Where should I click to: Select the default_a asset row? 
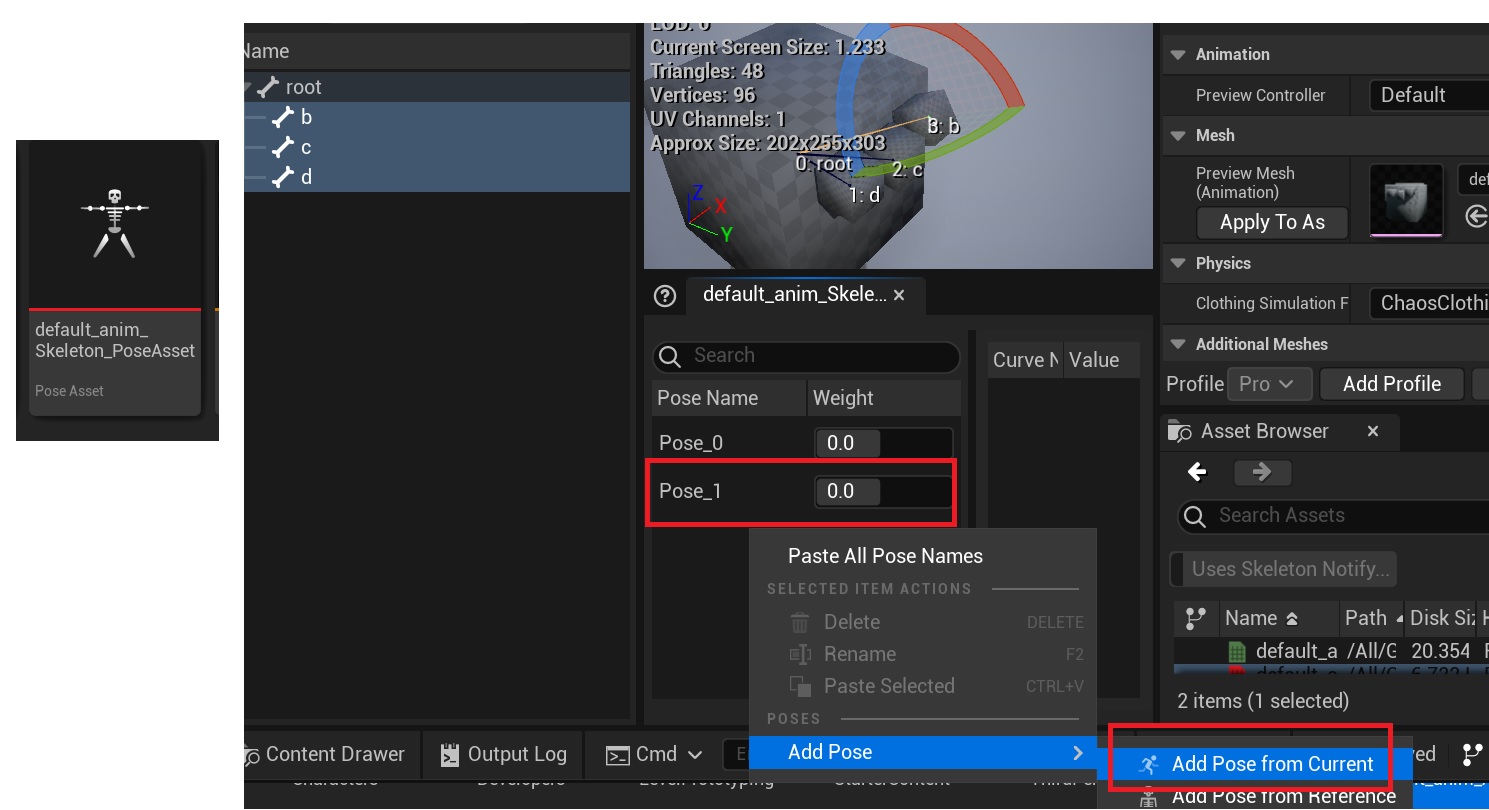click(1331, 651)
